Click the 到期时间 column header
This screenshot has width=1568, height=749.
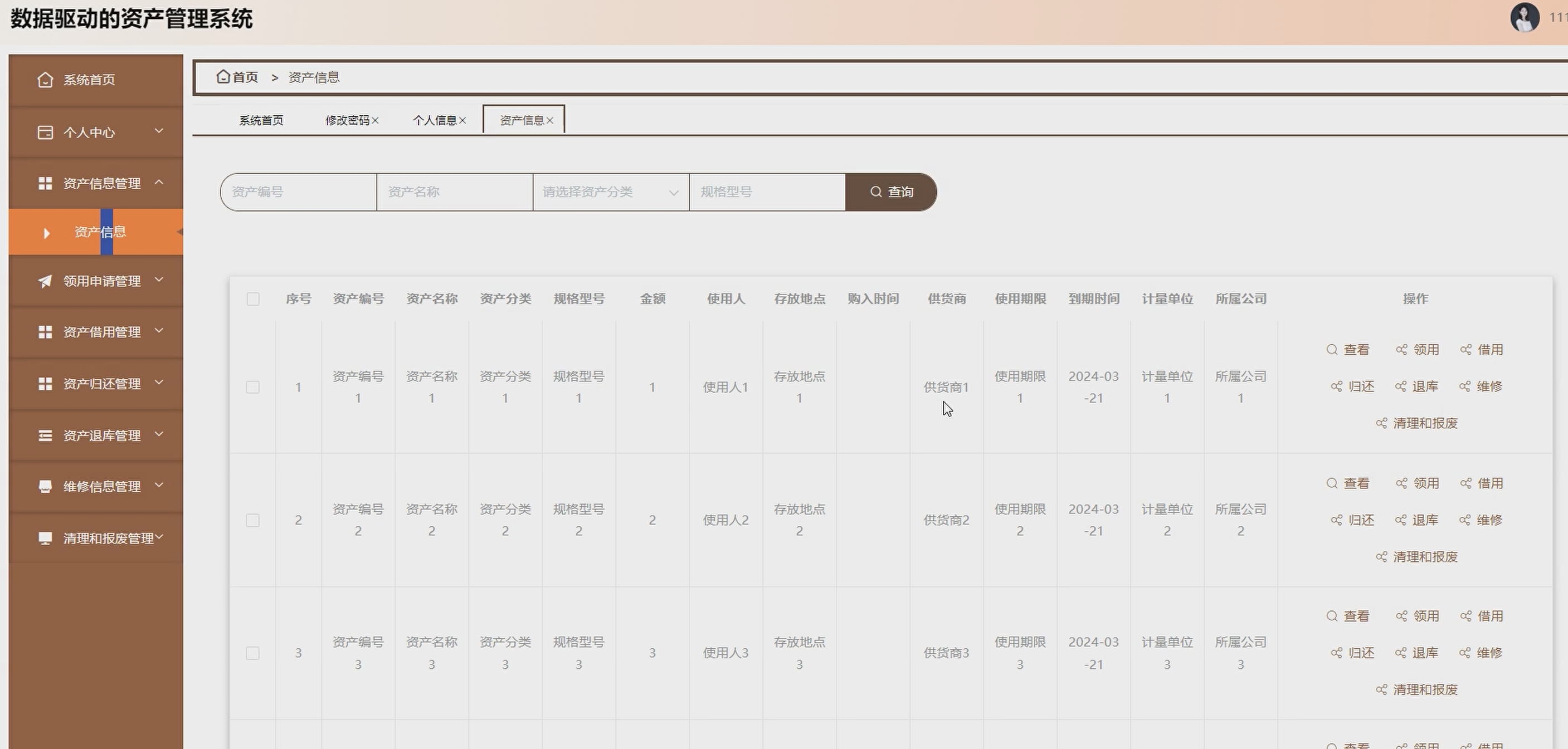pyautogui.click(x=1094, y=298)
